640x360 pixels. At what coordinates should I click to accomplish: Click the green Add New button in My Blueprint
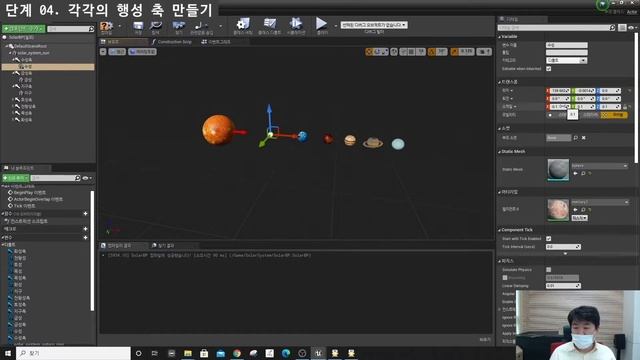coord(15,178)
